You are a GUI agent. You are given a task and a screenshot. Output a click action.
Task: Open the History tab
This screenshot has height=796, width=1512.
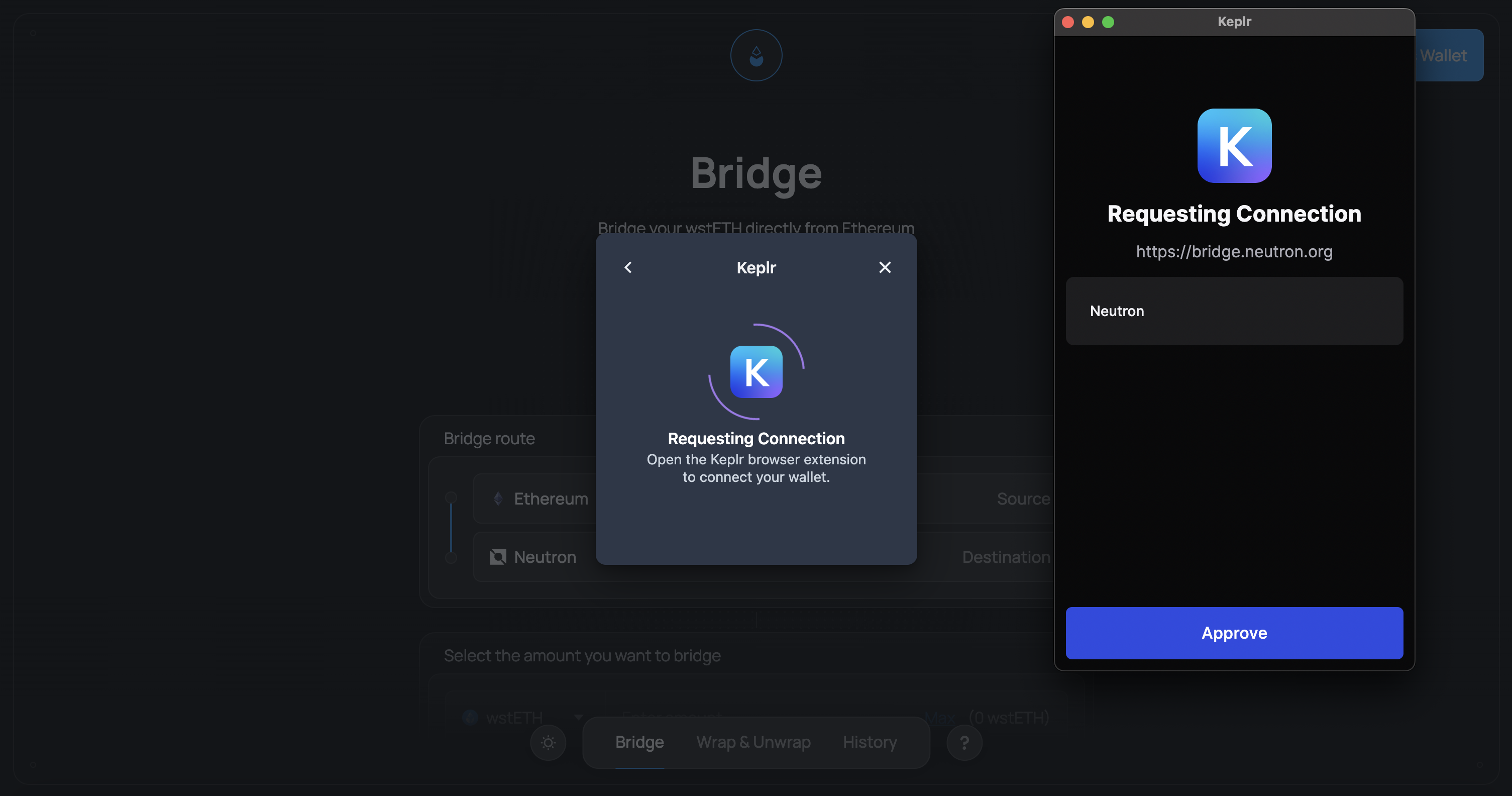pos(870,742)
